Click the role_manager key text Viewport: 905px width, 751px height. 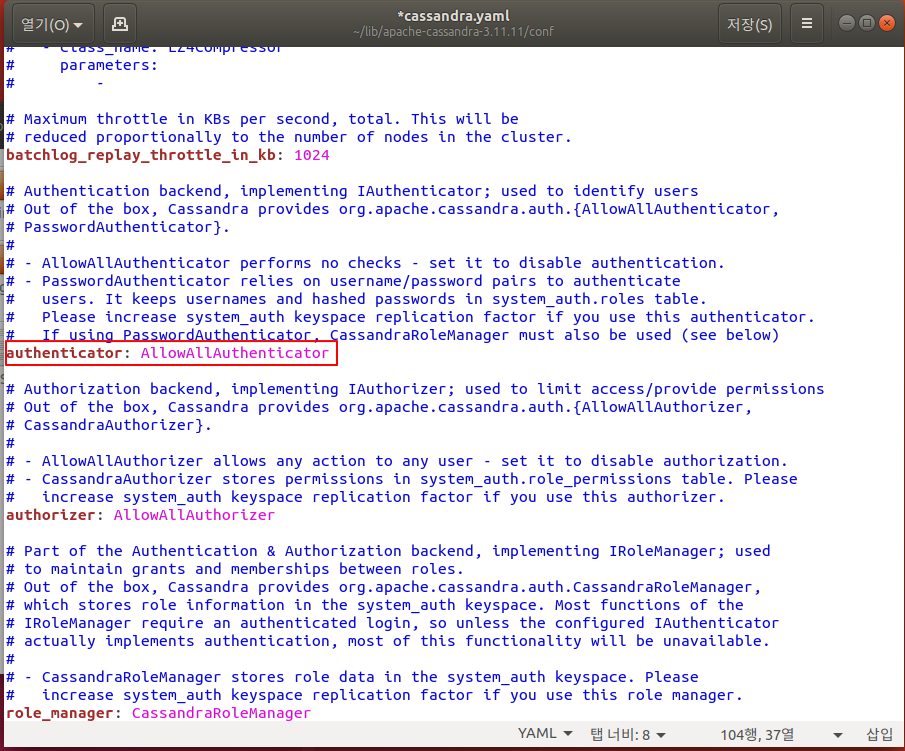[x=59, y=713]
